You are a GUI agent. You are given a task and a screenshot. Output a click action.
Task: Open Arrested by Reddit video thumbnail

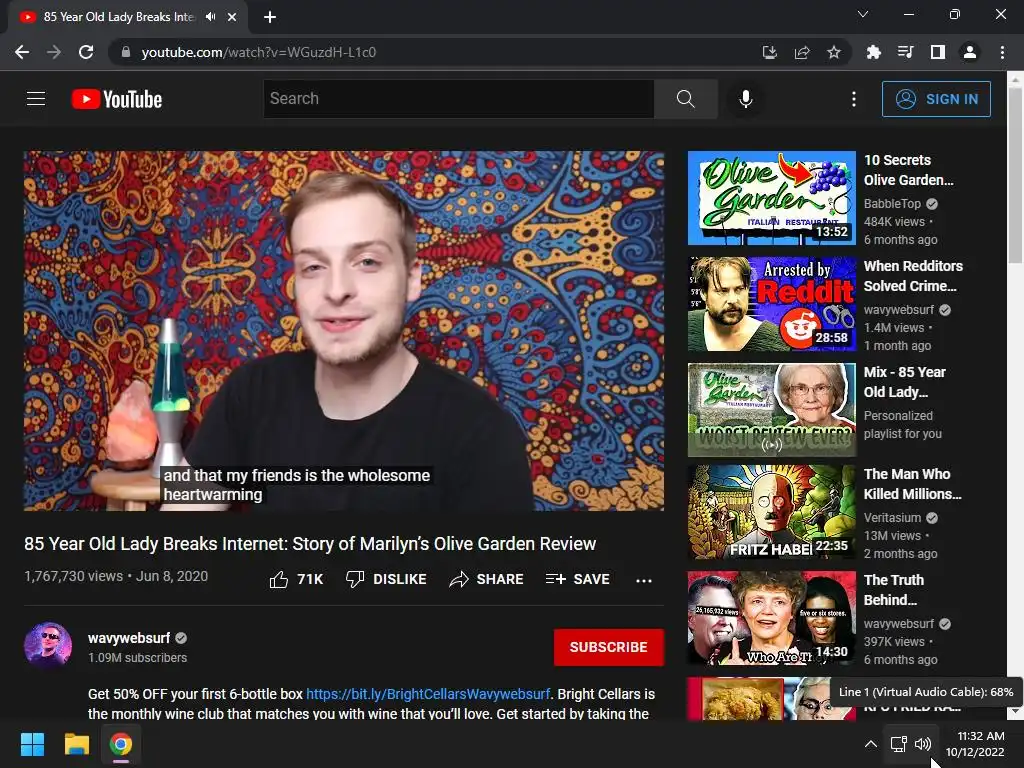click(771, 304)
